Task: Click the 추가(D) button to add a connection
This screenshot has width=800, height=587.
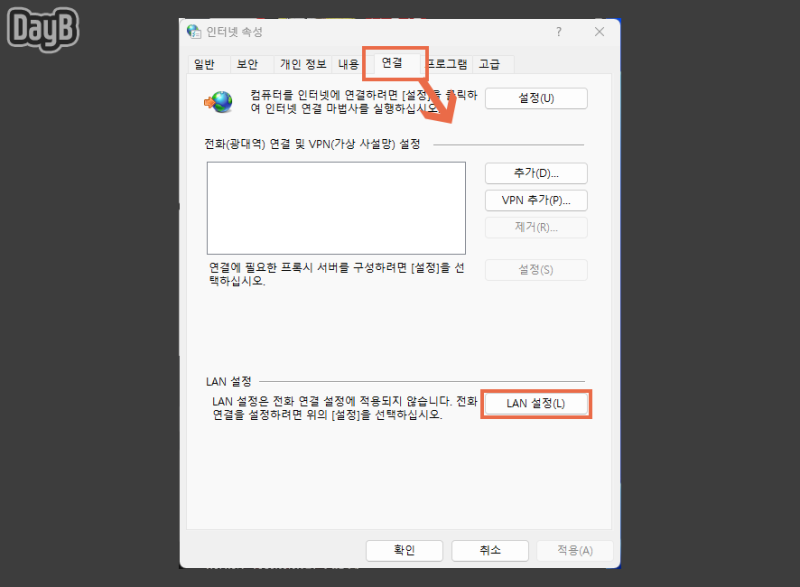Action: coord(535,172)
